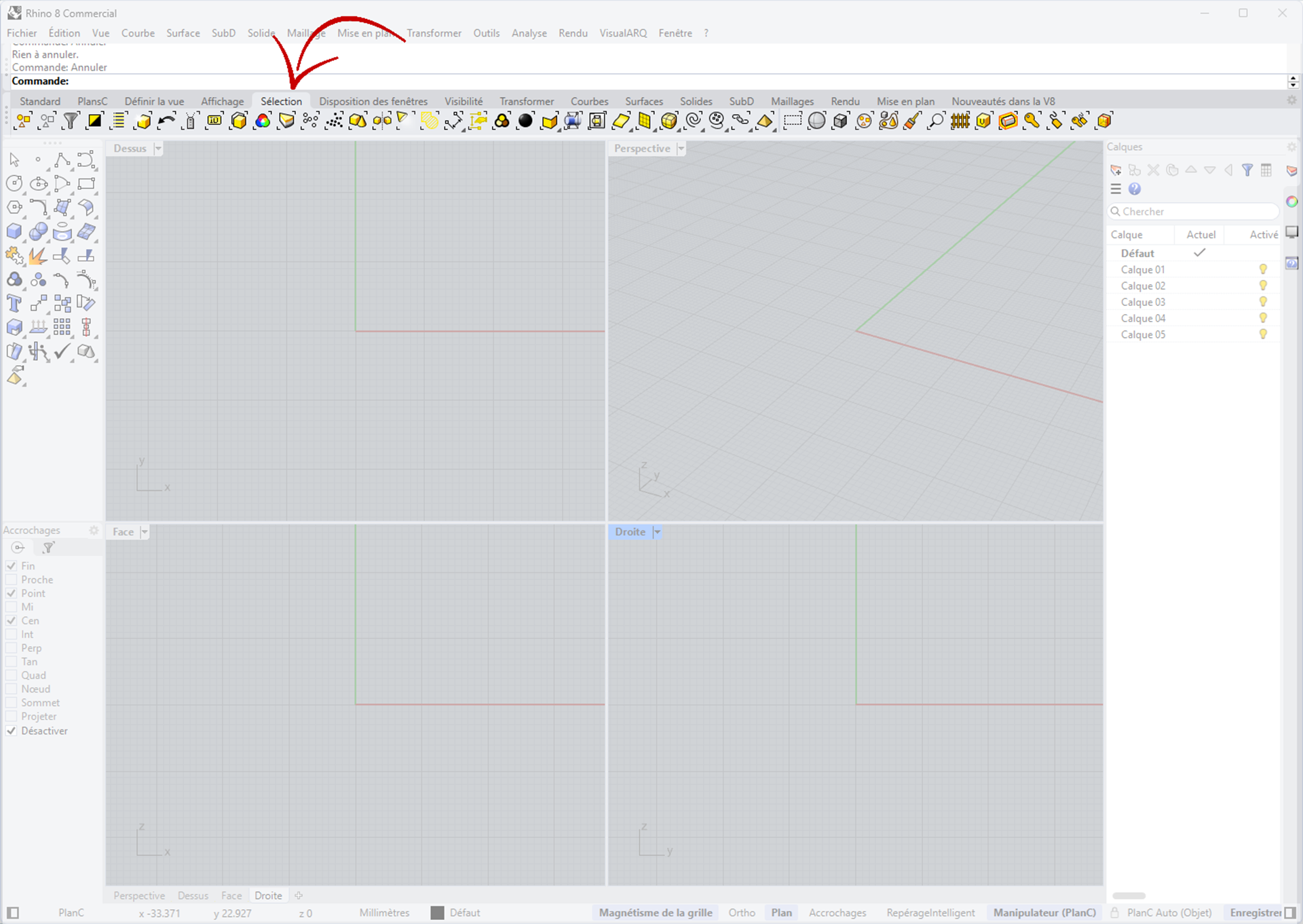Click the Circle tool in sidebar
The width and height of the screenshot is (1303, 924).
tap(14, 183)
